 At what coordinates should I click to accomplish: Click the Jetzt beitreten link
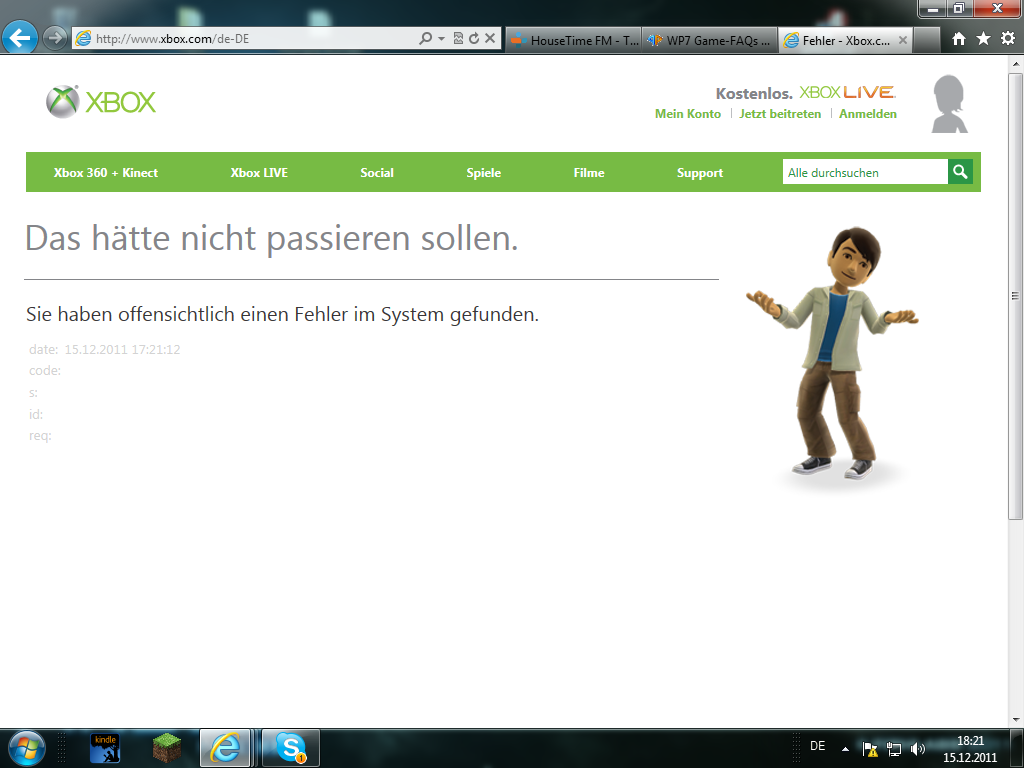point(780,114)
